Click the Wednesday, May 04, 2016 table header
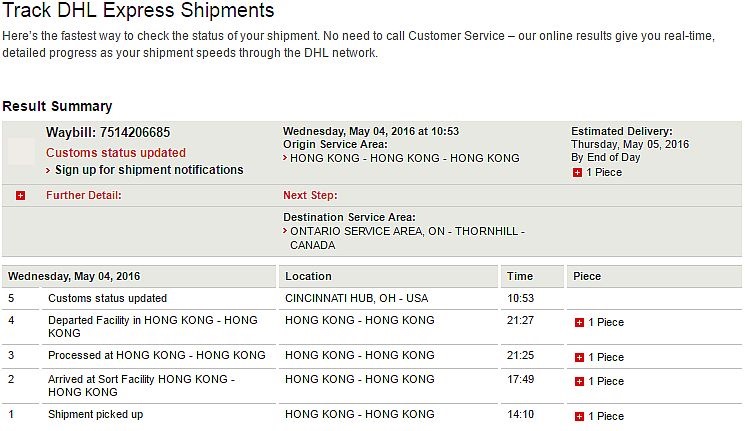Image resolution: width=745 pixels, height=431 pixels. pyautogui.click(x=74, y=276)
